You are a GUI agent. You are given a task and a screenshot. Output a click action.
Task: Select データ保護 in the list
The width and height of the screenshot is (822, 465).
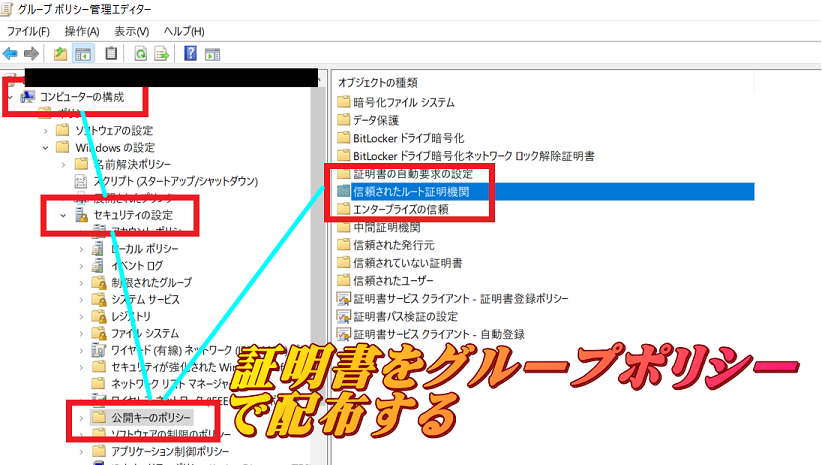click(376, 120)
